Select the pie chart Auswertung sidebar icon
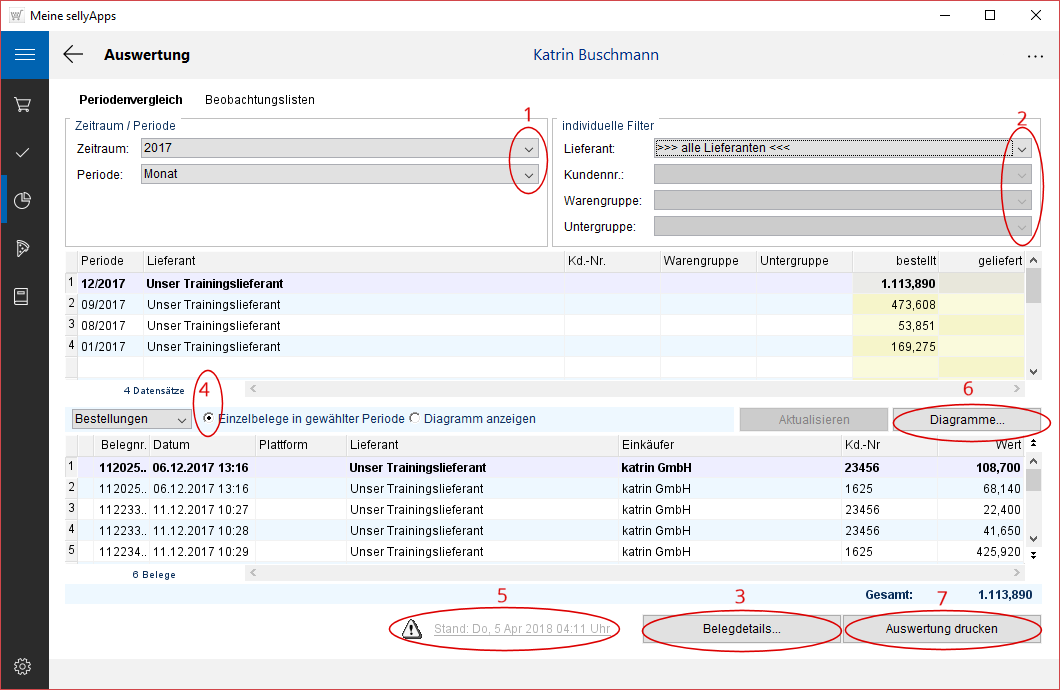The height and width of the screenshot is (690, 1060). tap(24, 200)
